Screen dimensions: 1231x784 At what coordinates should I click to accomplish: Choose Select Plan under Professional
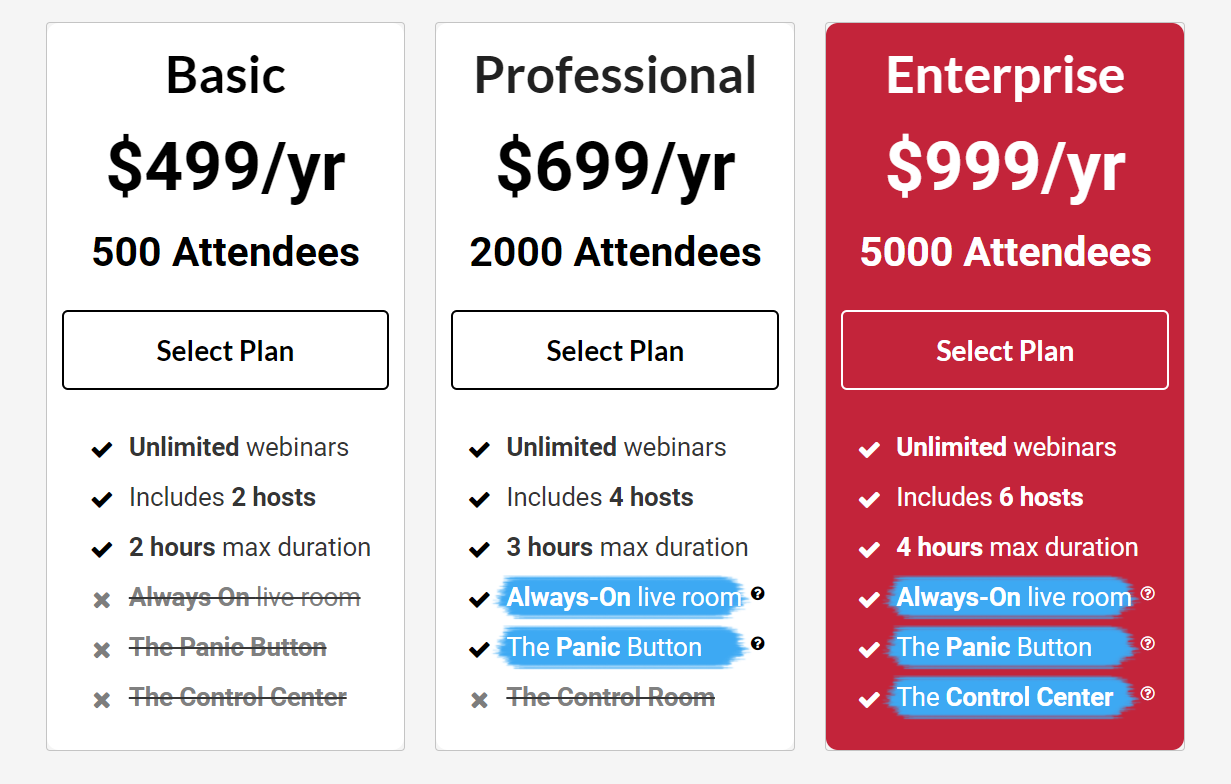click(615, 350)
